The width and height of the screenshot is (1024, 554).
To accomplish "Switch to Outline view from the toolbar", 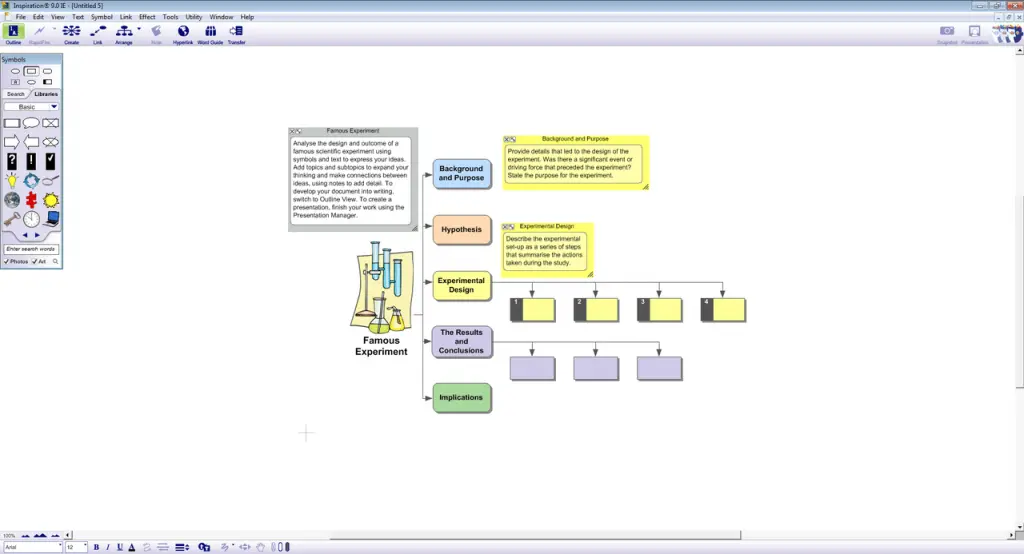I will point(13,34).
